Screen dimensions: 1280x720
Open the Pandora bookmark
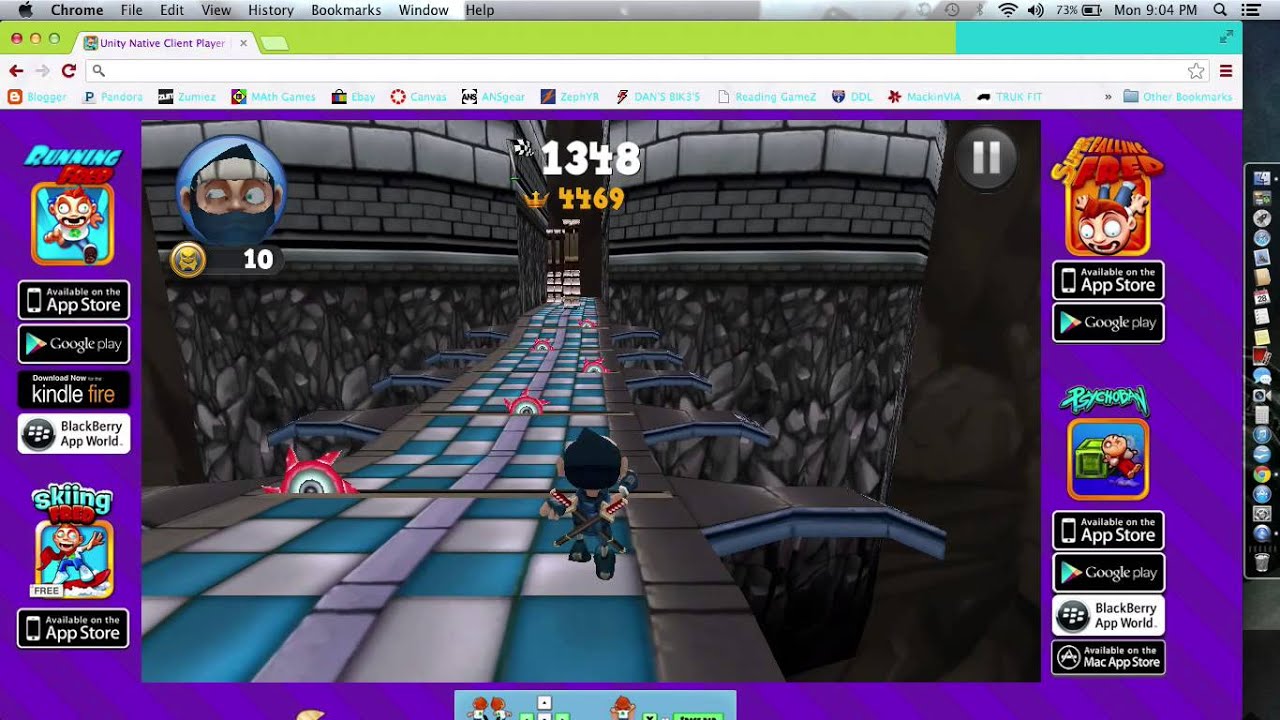tap(112, 97)
